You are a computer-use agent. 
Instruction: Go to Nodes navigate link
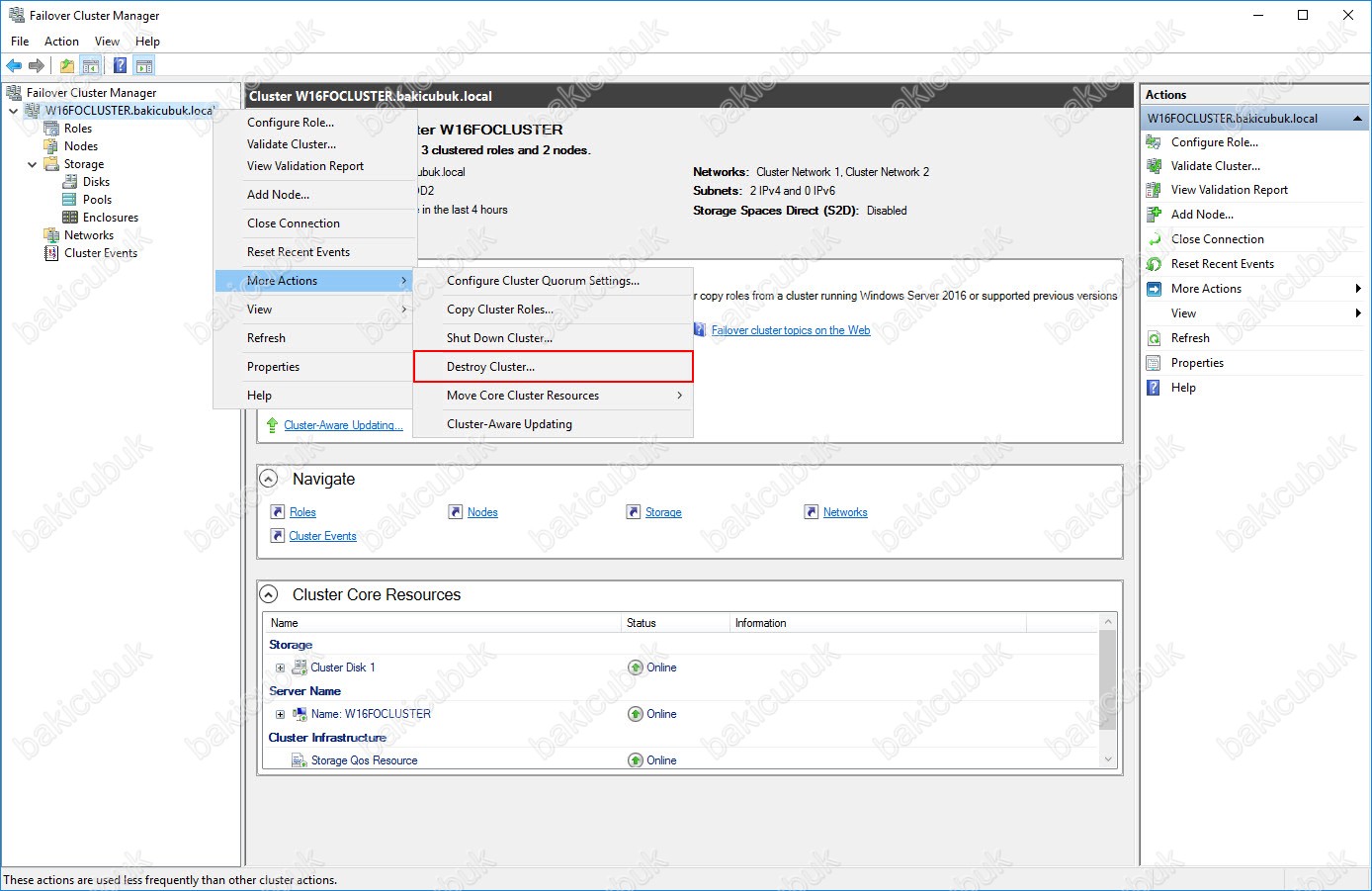click(482, 512)
